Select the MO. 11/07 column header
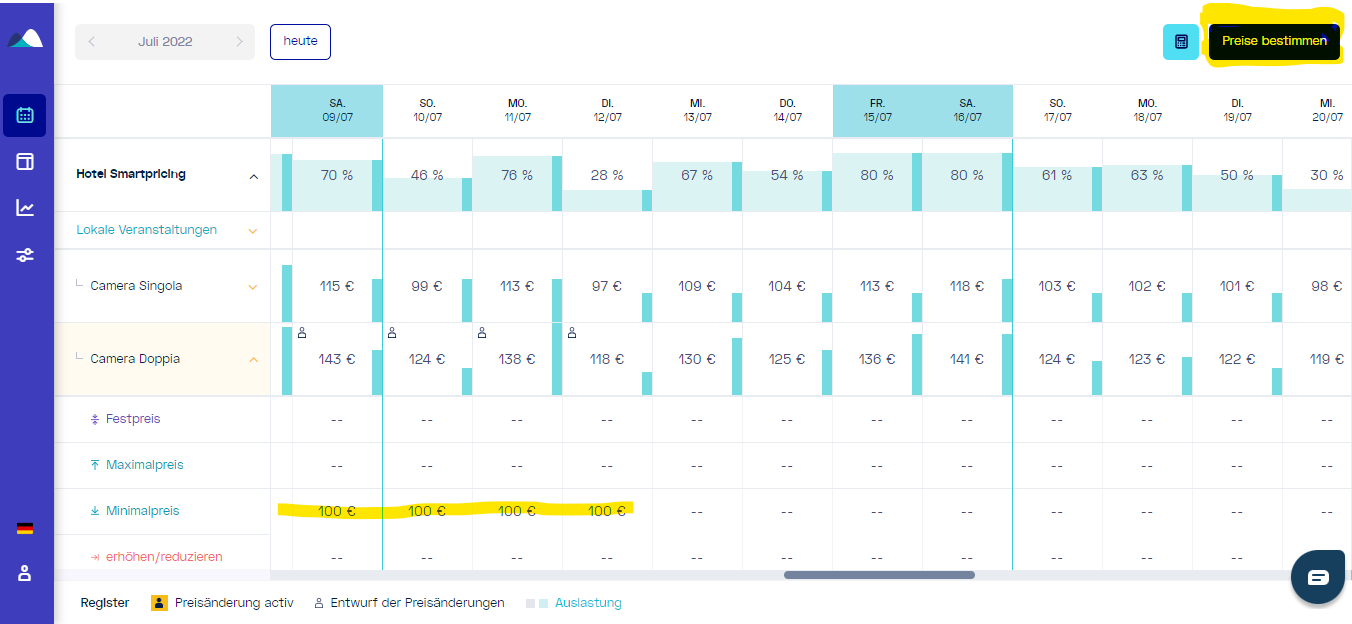The image size is (1352, 624). click(517, 110)
